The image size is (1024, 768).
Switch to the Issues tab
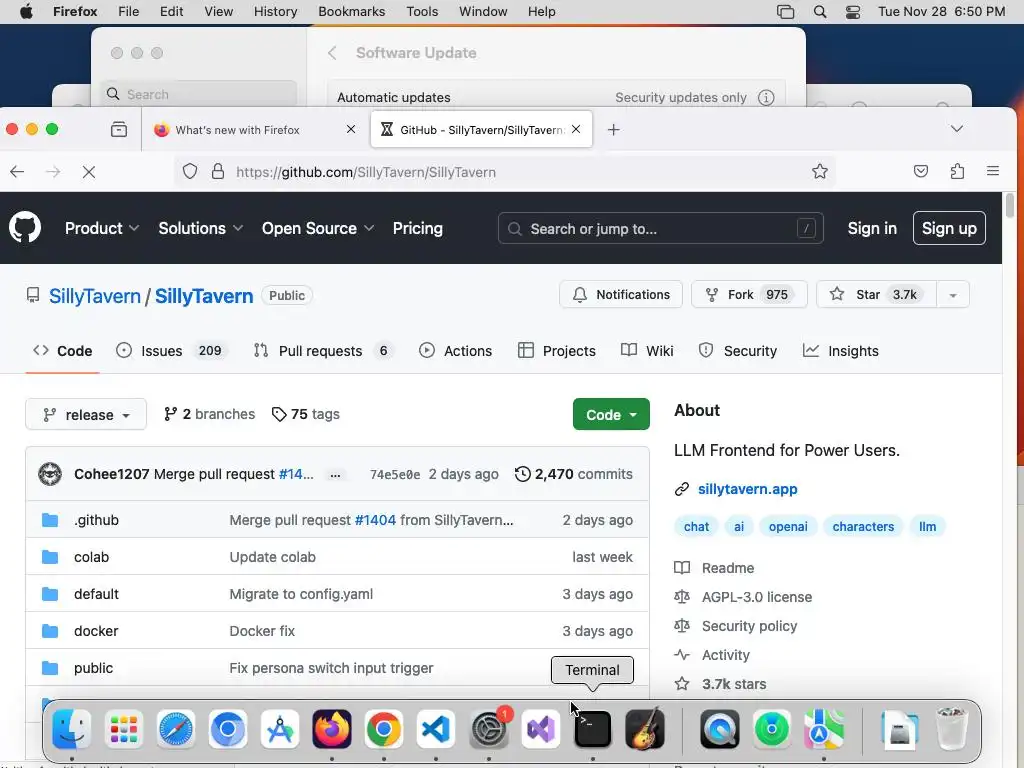tap(172, 351)
